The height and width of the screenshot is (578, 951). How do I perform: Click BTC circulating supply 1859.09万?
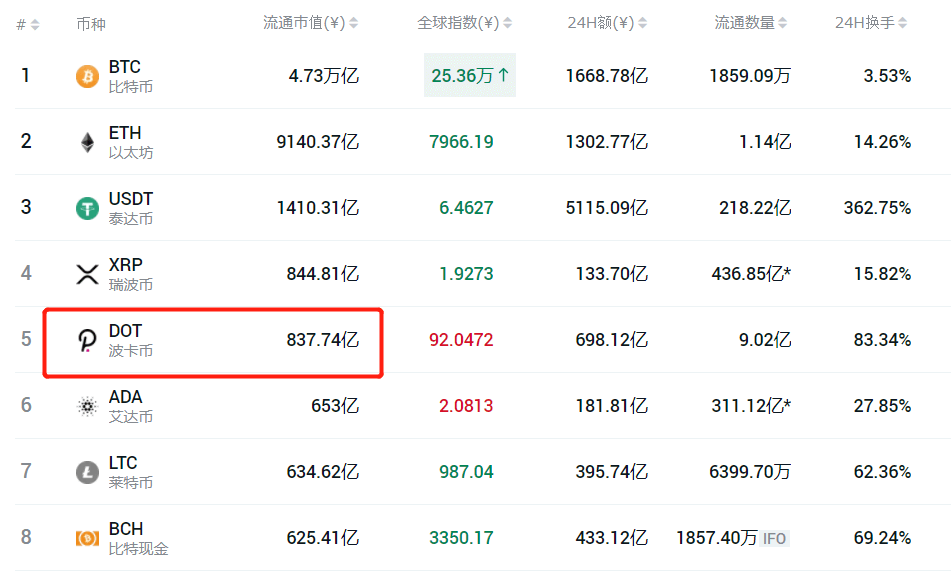coord(750,76)
